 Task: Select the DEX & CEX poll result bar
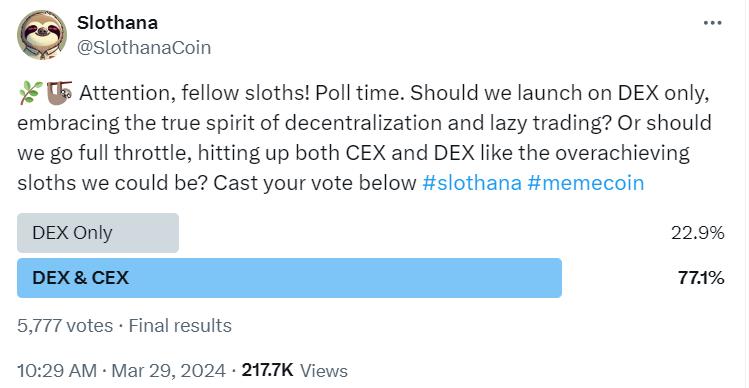289,278
